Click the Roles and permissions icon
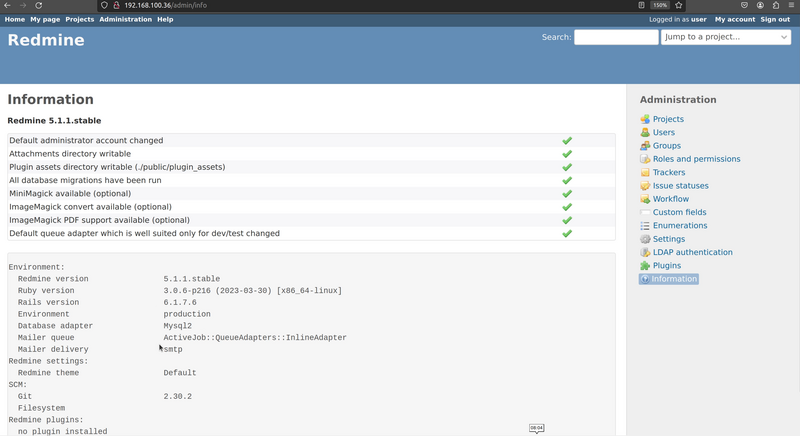 [x=645, y=159]
